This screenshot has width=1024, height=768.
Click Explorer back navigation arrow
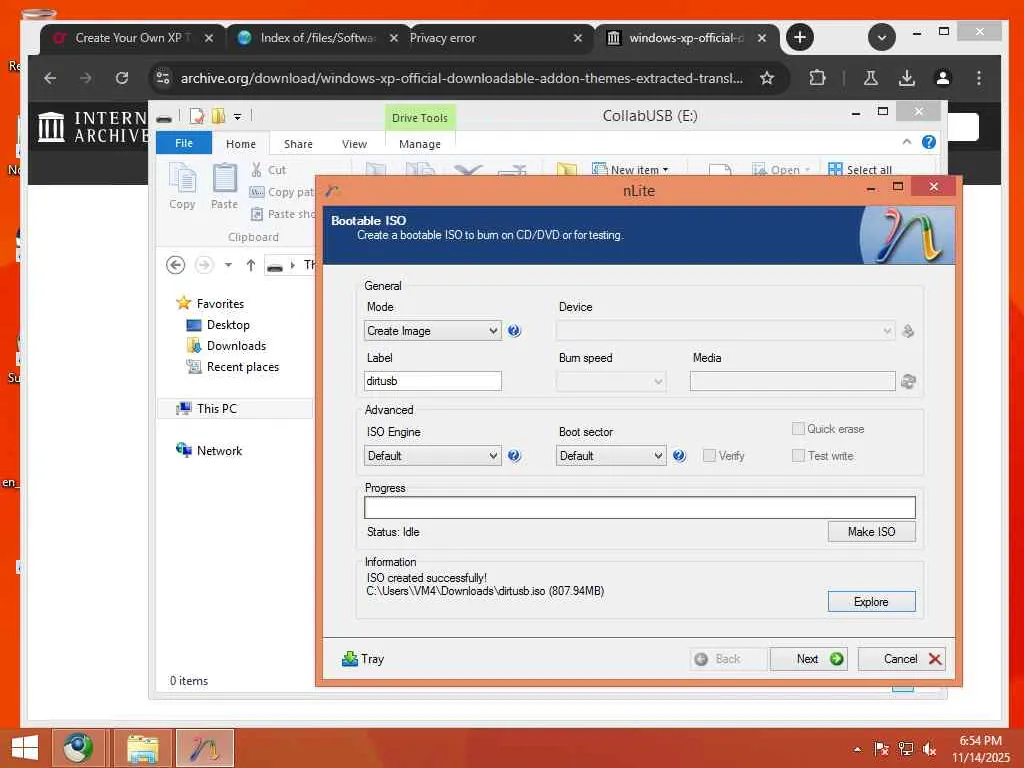(x=176, y=265)
